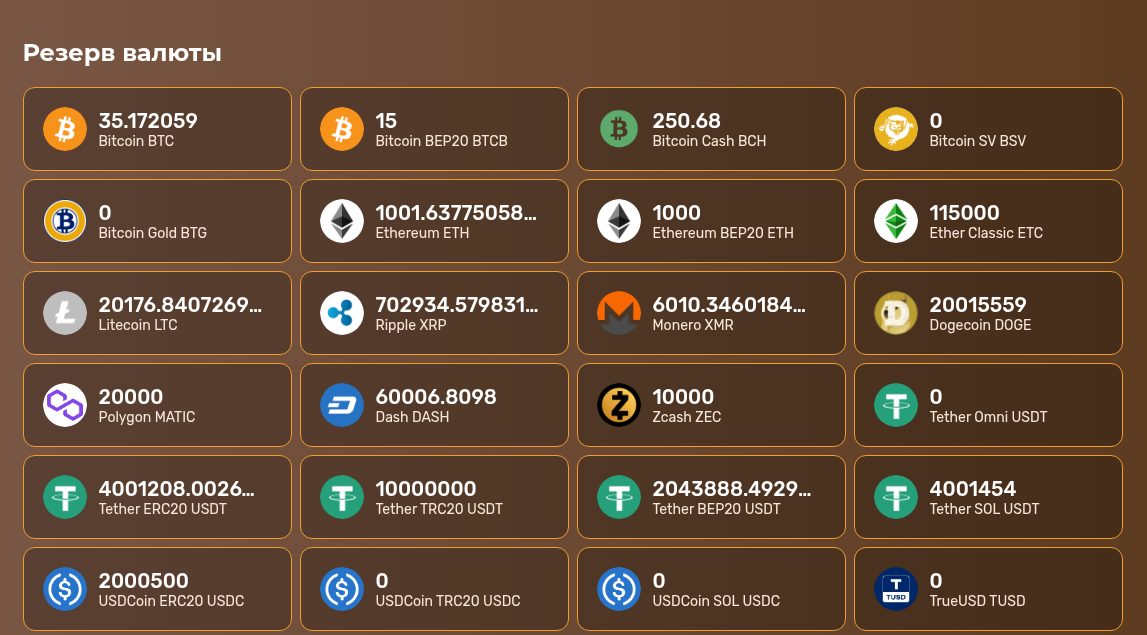Click the orange Bitcoin BTC icon
Viewport: 1147px width, 635px height.
click(x=65, y=129)
